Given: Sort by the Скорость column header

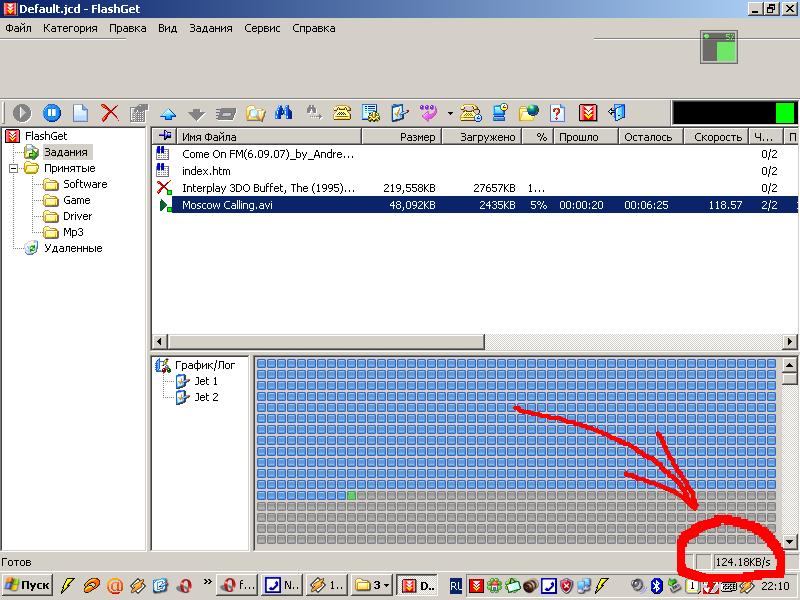Looking at the screenshot, I should coord(716,137).
